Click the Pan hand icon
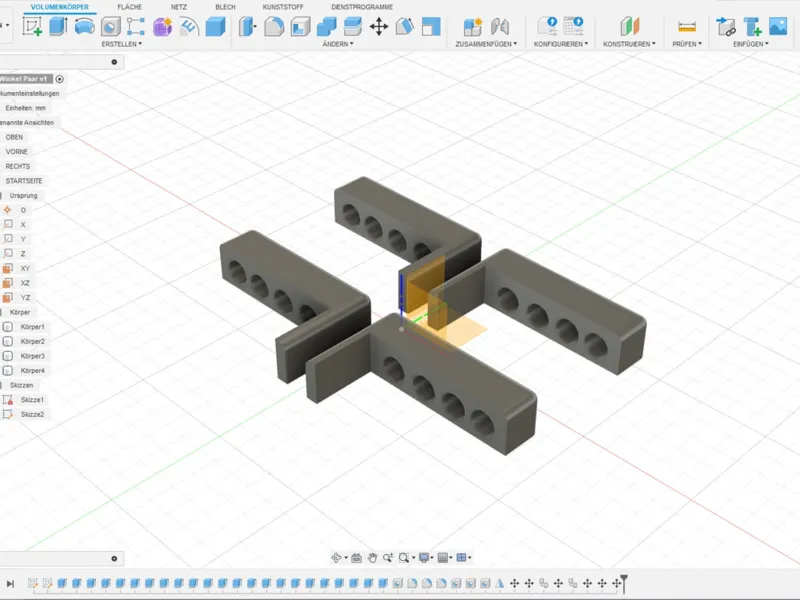 [372, 558]
